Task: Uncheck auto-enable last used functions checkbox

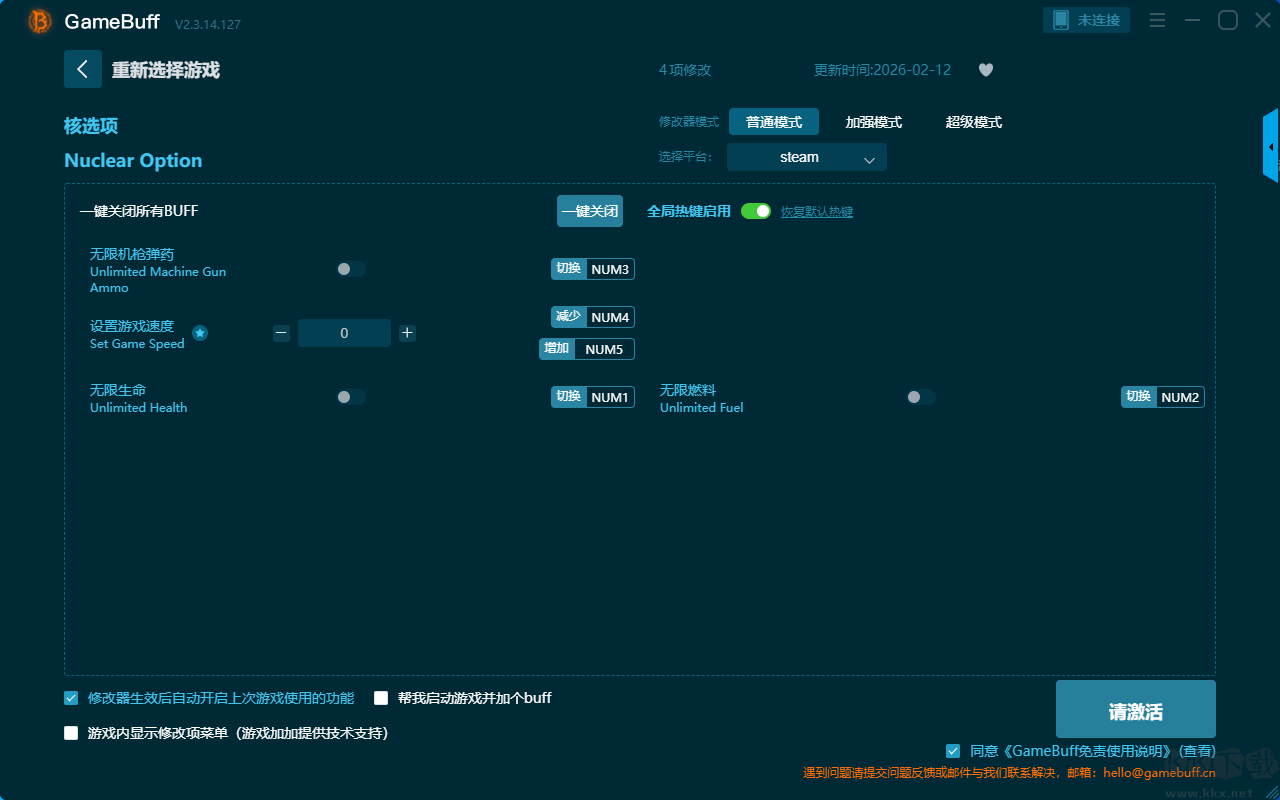Action: (71, 698)
